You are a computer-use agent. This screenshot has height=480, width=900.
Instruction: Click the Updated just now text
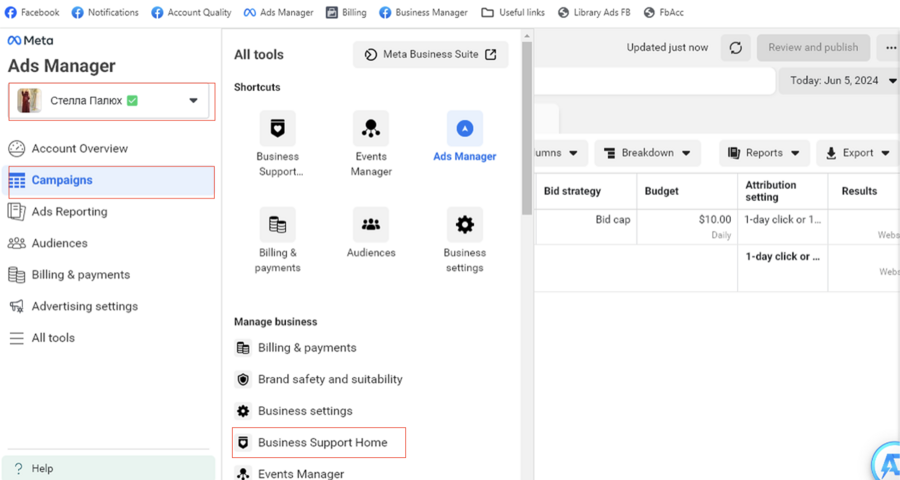667,48
